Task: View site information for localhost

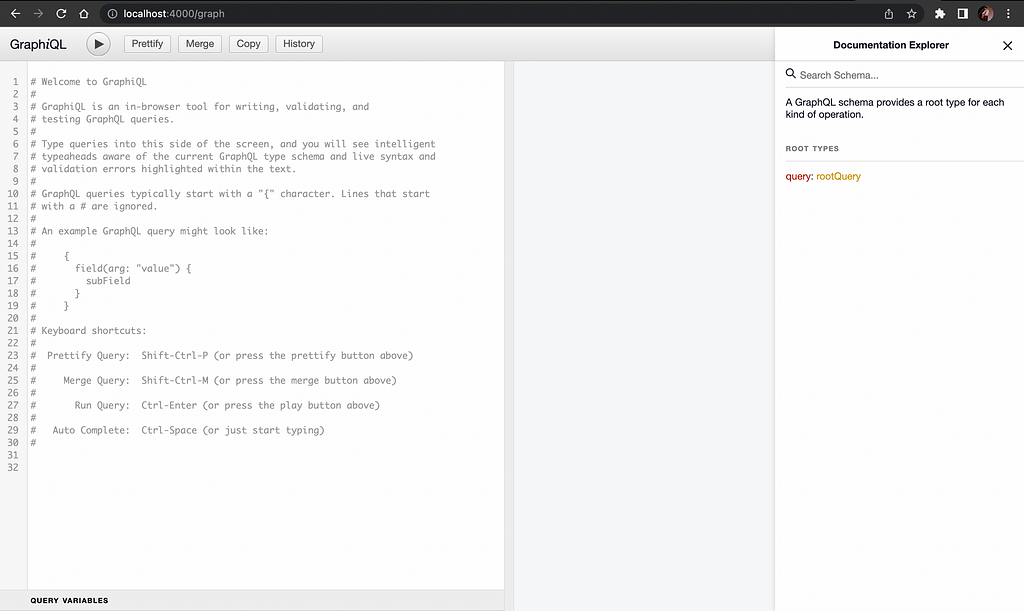Action: point(112,14)
